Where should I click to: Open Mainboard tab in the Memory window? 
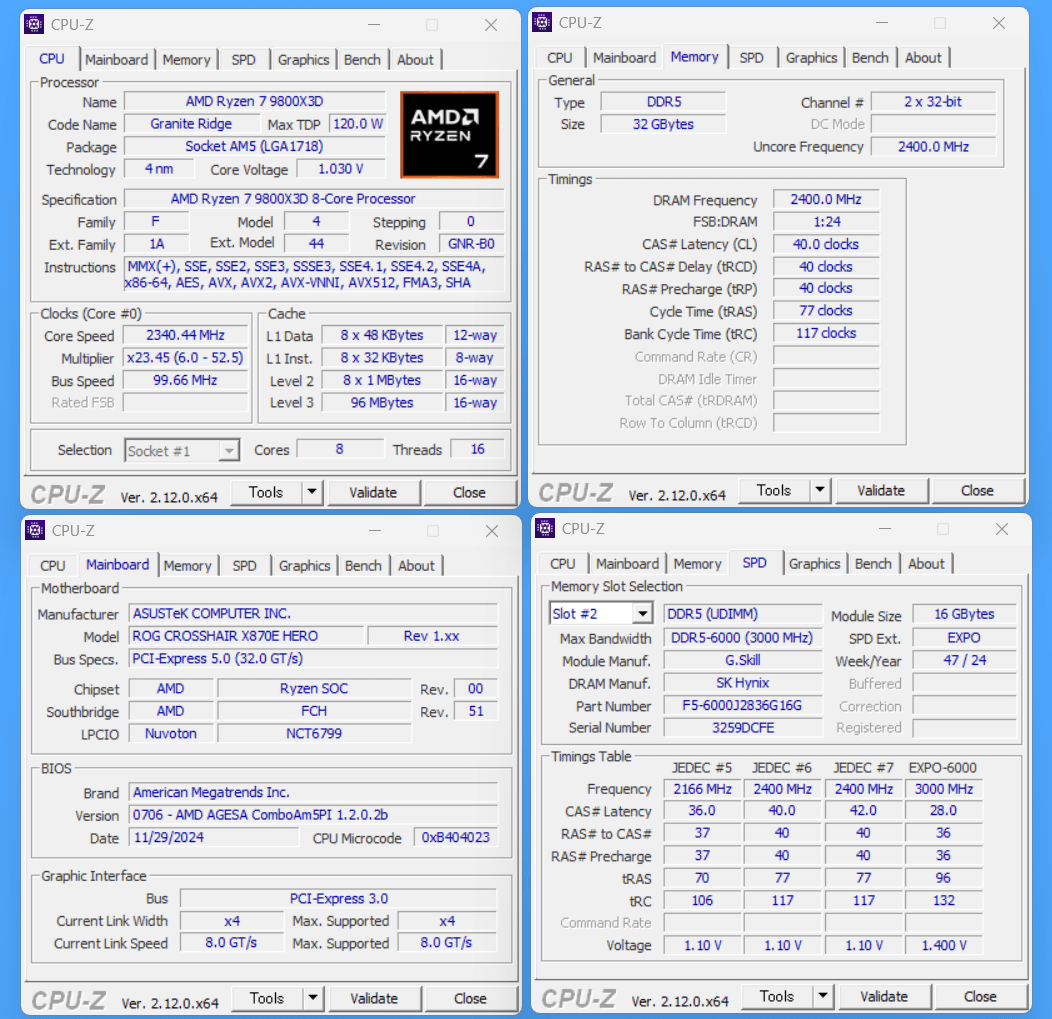tap(624, 57)
